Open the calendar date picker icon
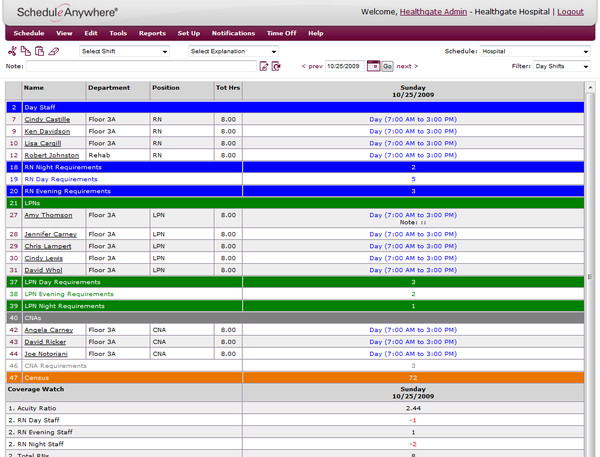Screen dimensions: 600x457 coord(373,66)
